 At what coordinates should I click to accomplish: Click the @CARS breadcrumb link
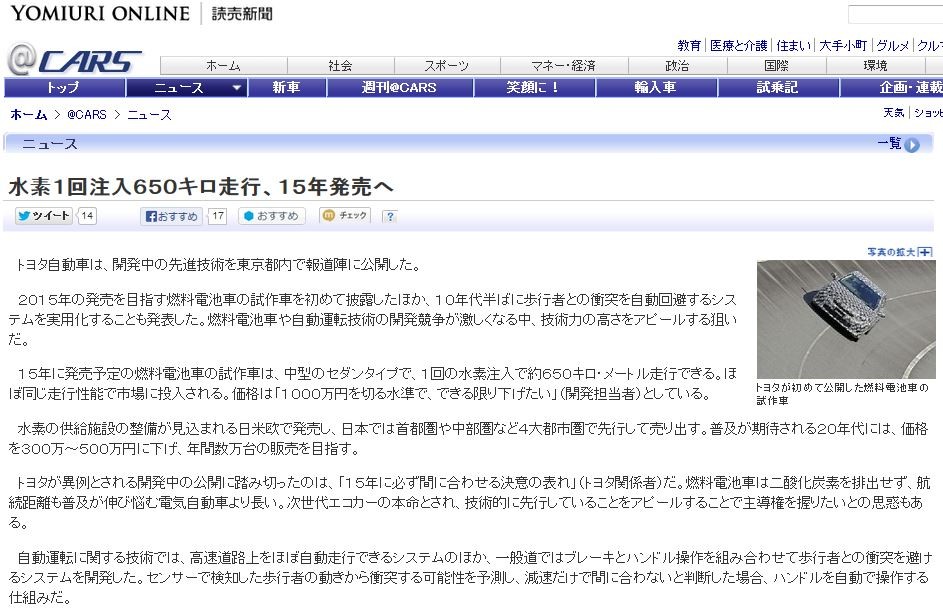(87, 114)
